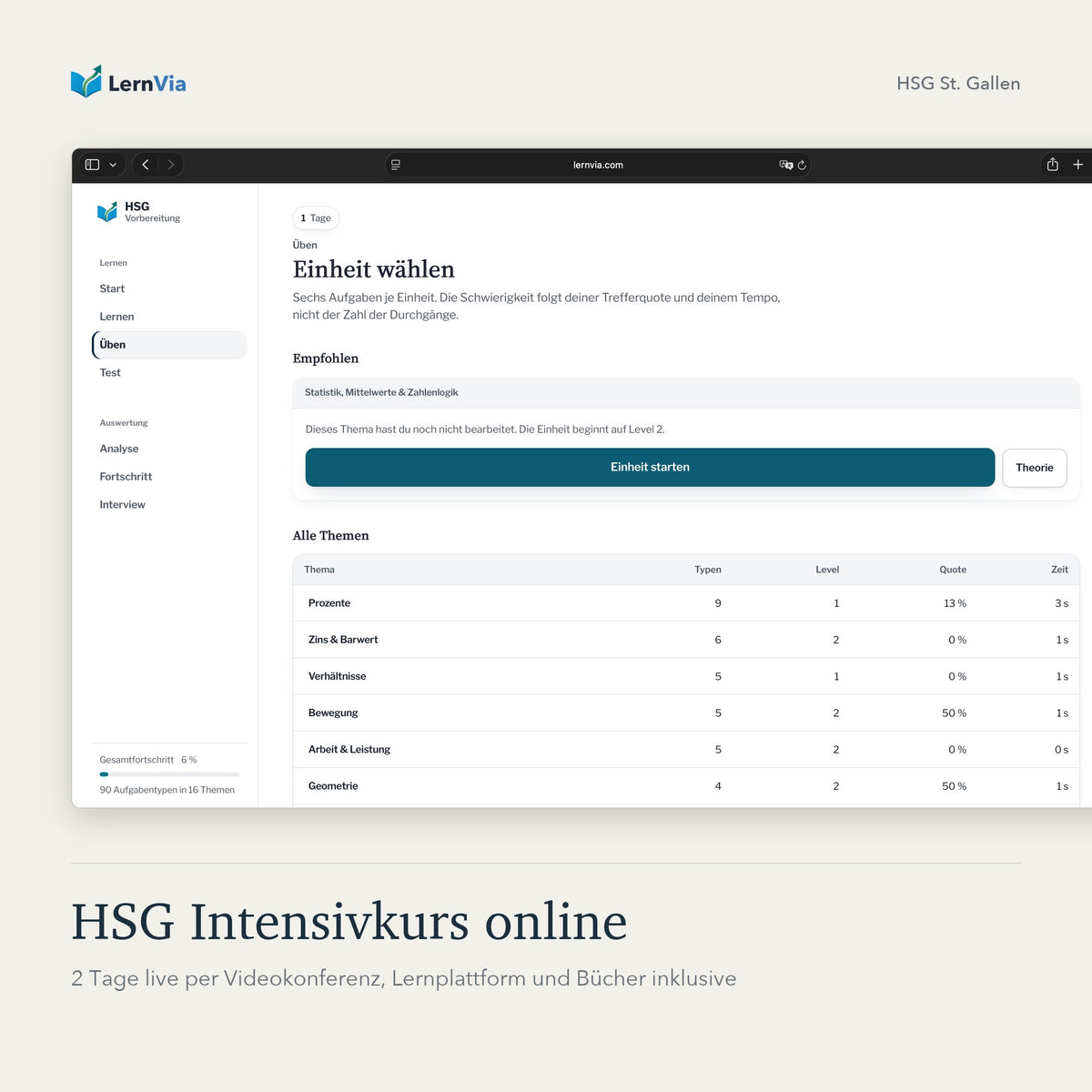This screenshot has width=1092, height=1092.
Task: Open Analyse in the sidebar
Action: coord(119,449)
